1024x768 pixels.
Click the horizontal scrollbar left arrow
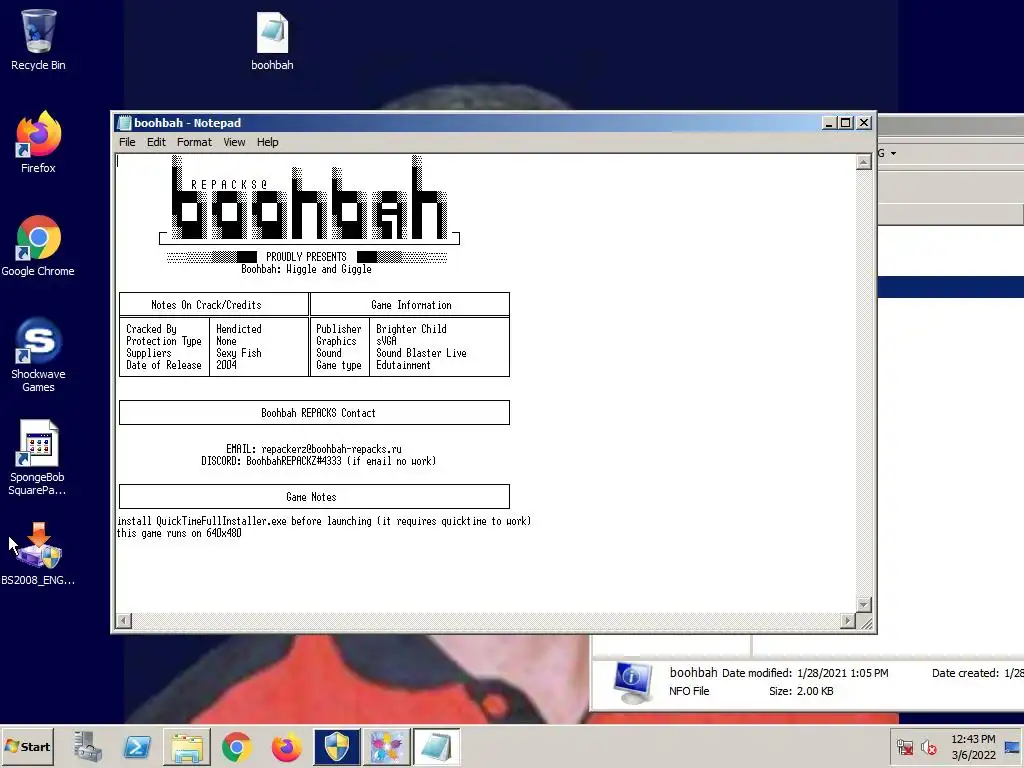124,620
